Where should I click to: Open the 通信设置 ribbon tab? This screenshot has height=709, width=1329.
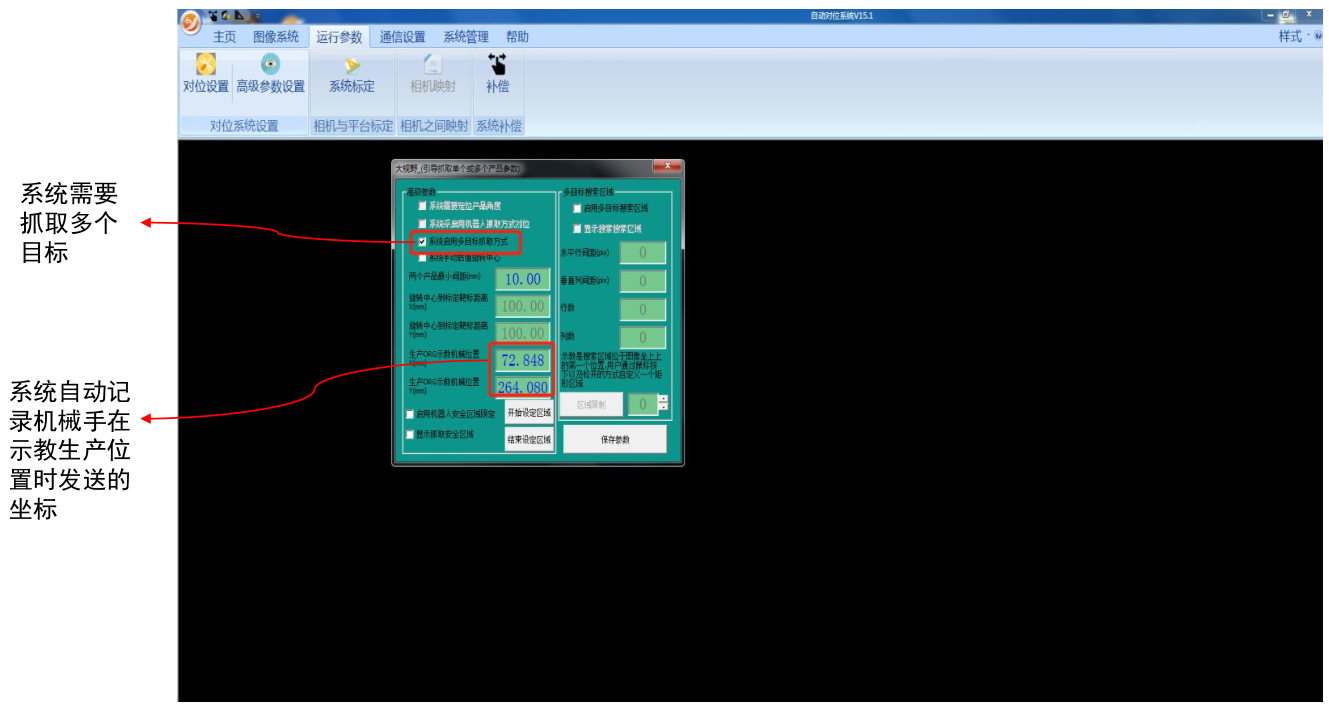[x=402, y=37]
